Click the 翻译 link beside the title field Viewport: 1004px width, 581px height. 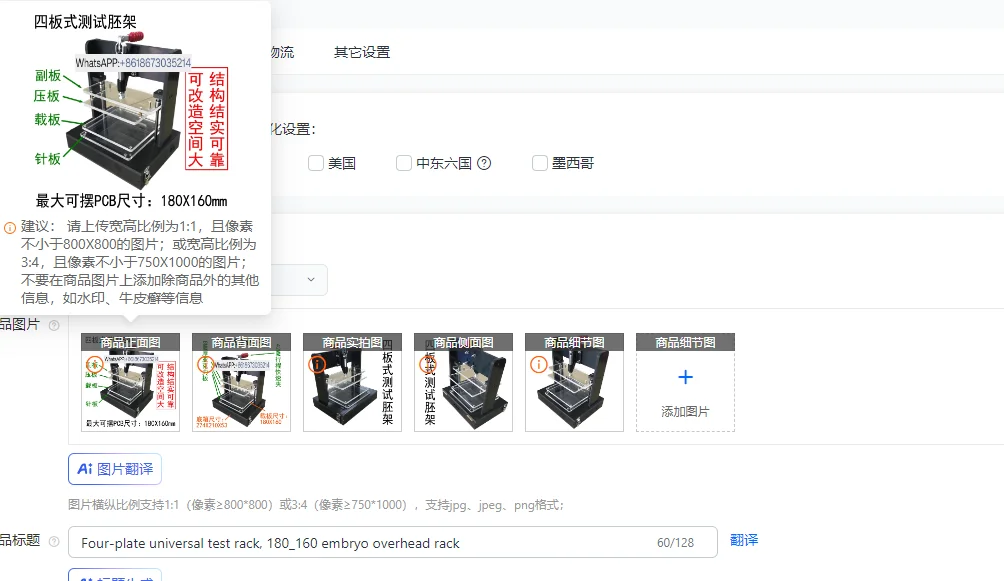click(744, 540)
